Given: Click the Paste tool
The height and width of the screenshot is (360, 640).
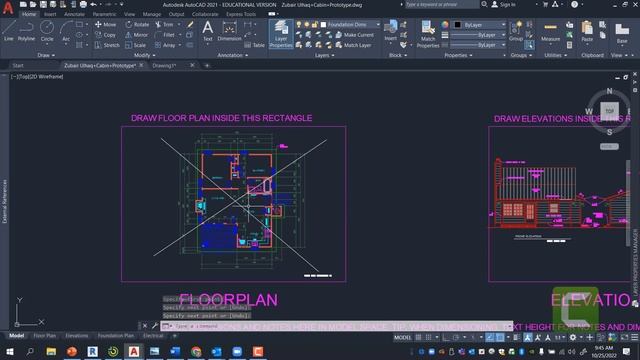Looking at the screenshot, I should pos(587,31).
